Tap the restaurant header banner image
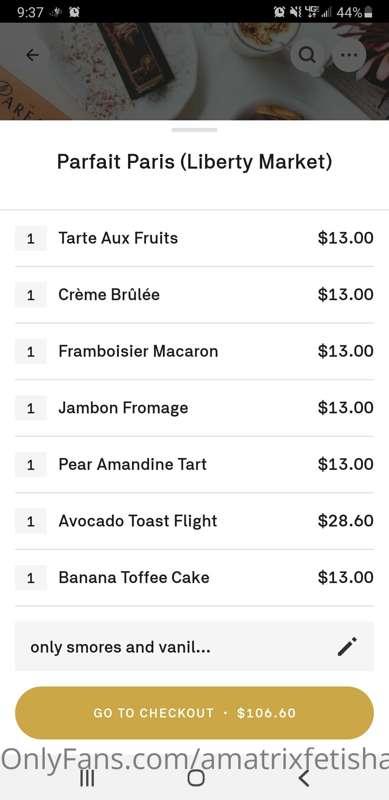 194,71
